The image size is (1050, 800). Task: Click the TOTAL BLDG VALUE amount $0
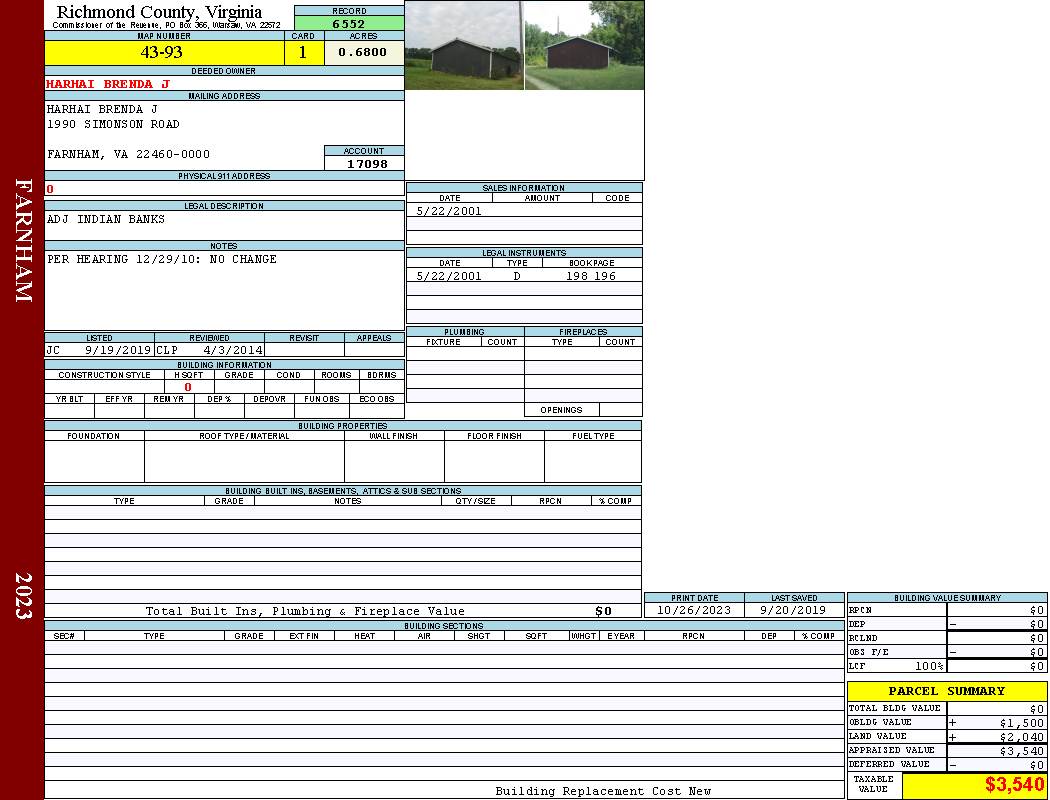click(x=1037, y=709)
